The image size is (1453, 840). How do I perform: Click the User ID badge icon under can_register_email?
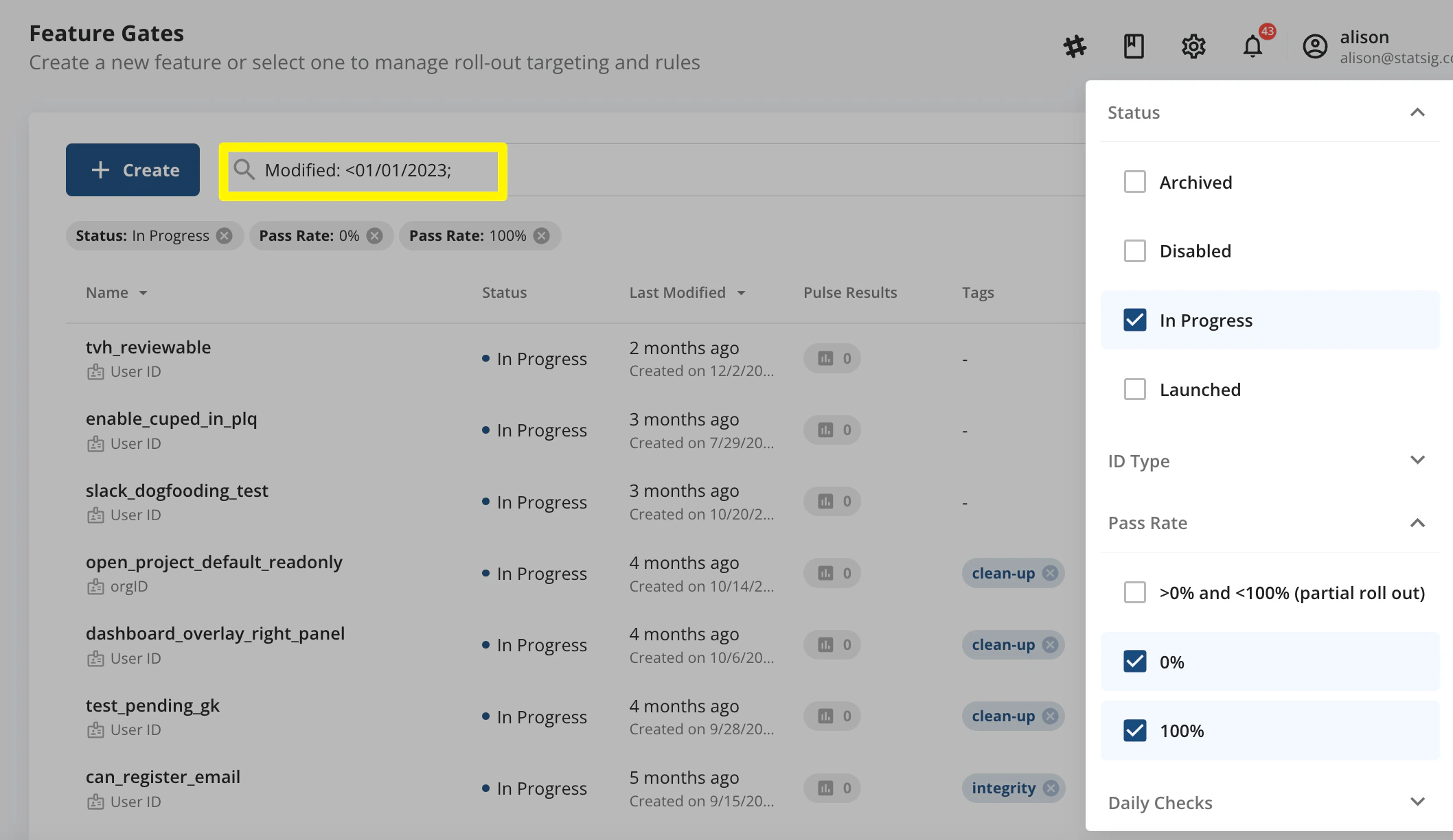(x=96, y=801)
